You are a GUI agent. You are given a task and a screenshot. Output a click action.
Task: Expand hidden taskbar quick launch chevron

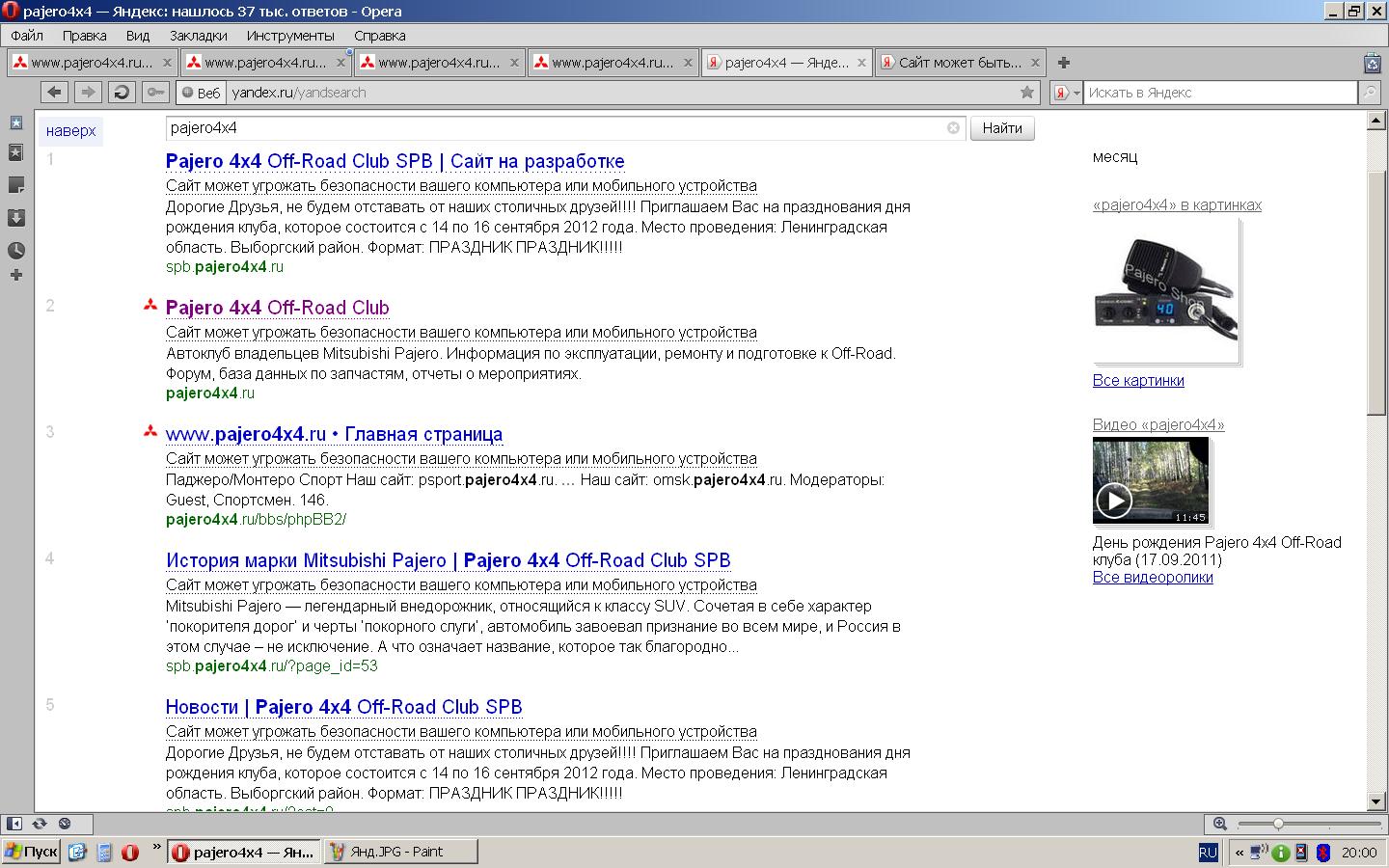[x=156, y=848]
